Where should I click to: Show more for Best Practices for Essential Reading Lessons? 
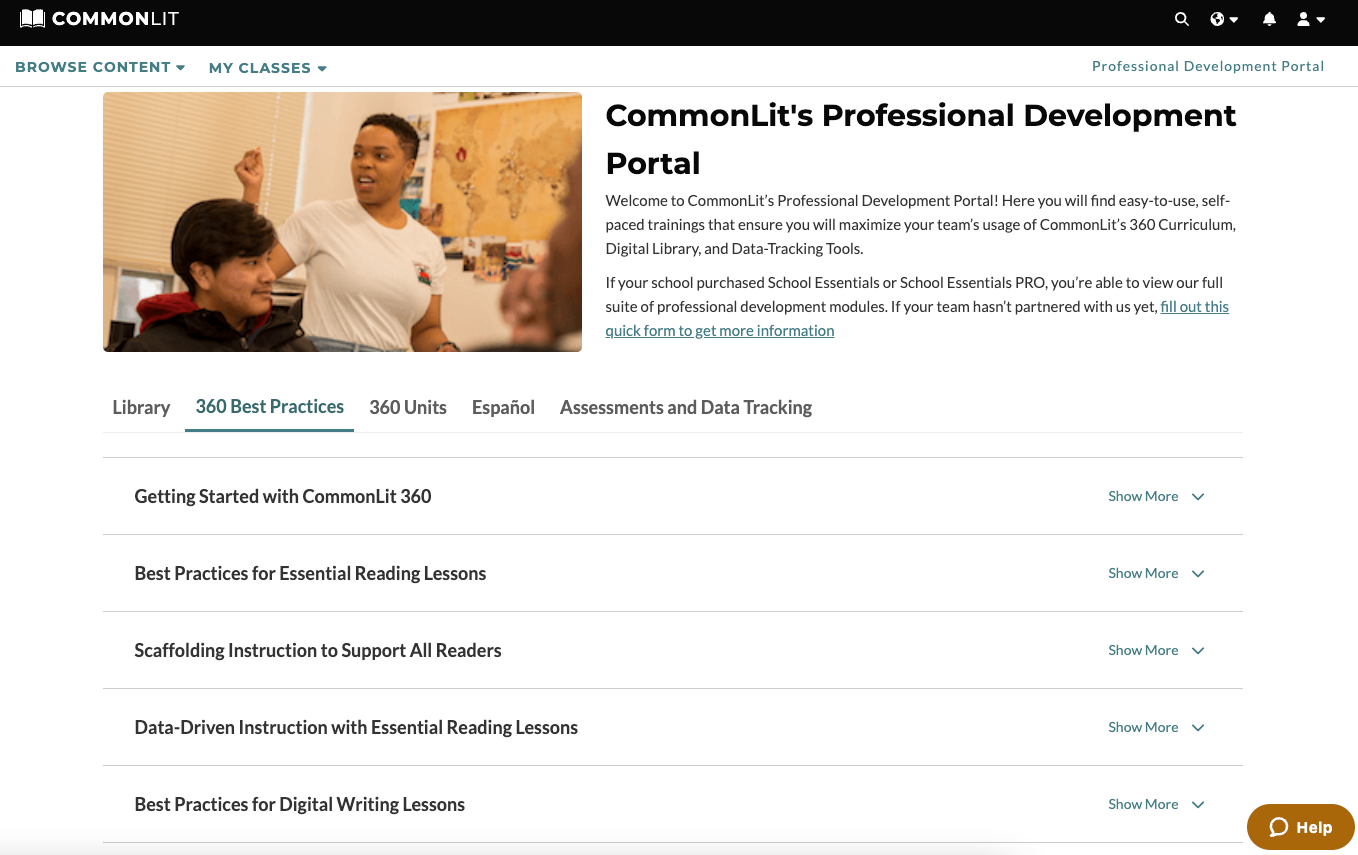[x=1143, y=573]
